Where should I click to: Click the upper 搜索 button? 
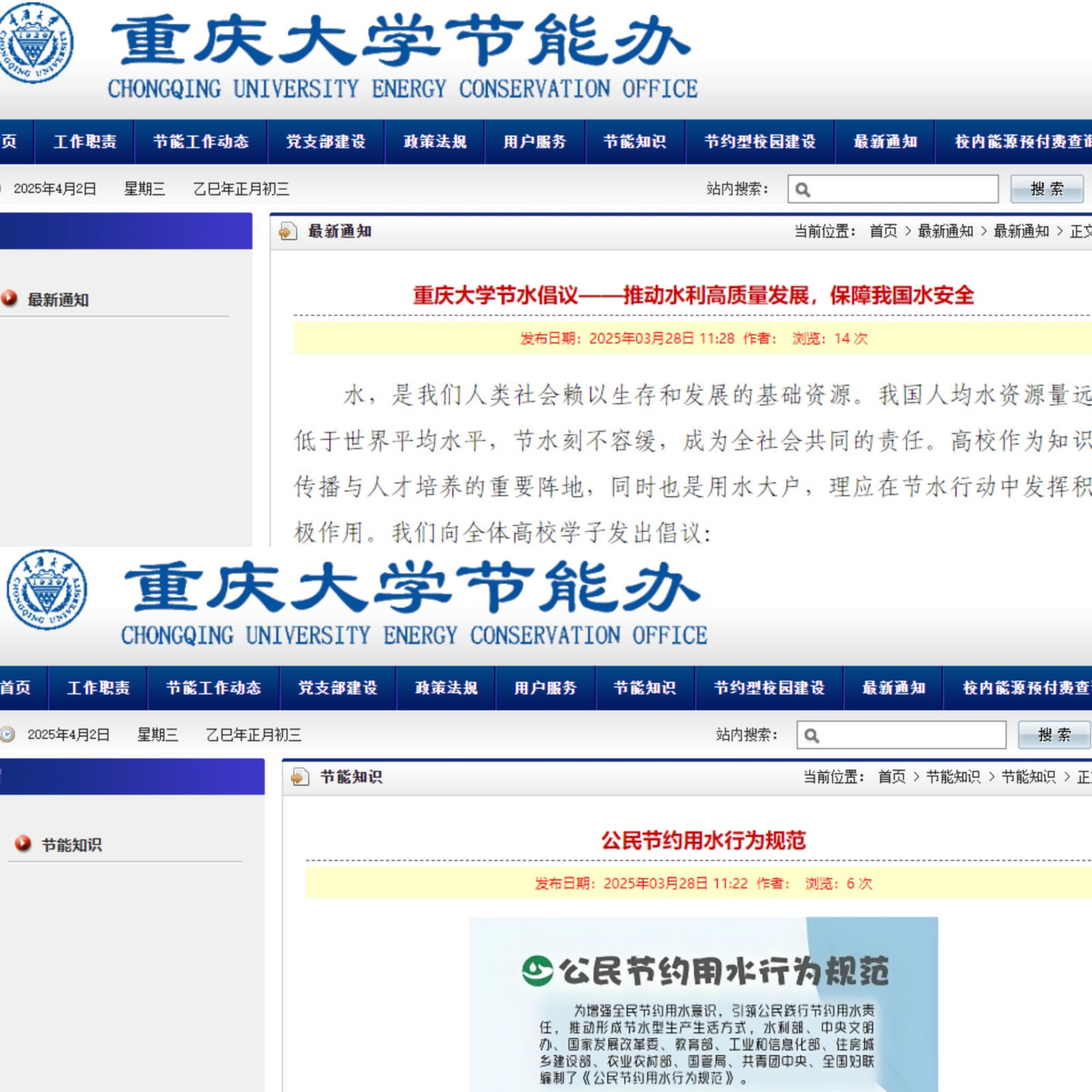[1047, 189]
